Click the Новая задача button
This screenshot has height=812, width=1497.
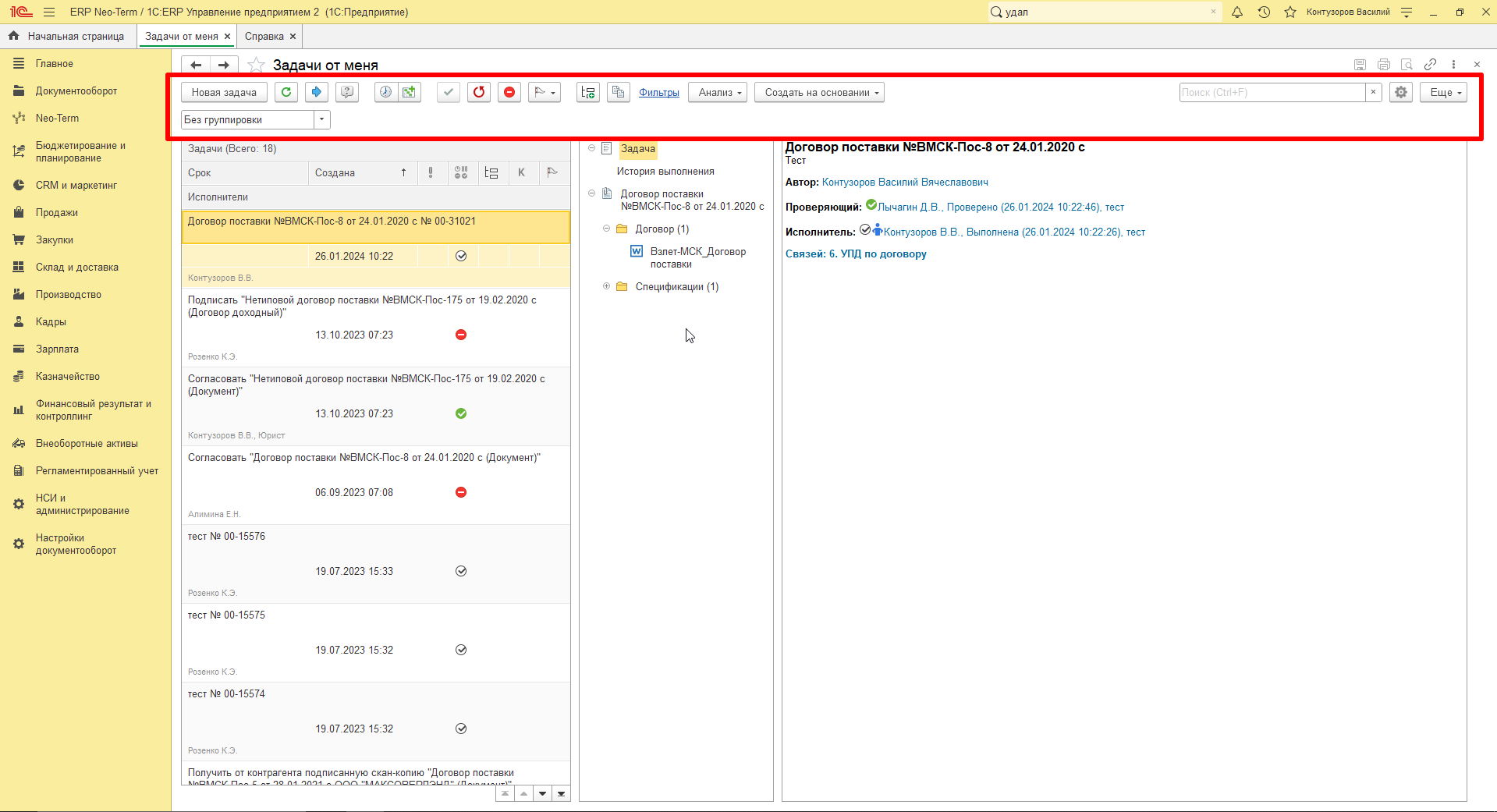pos(224,92)
